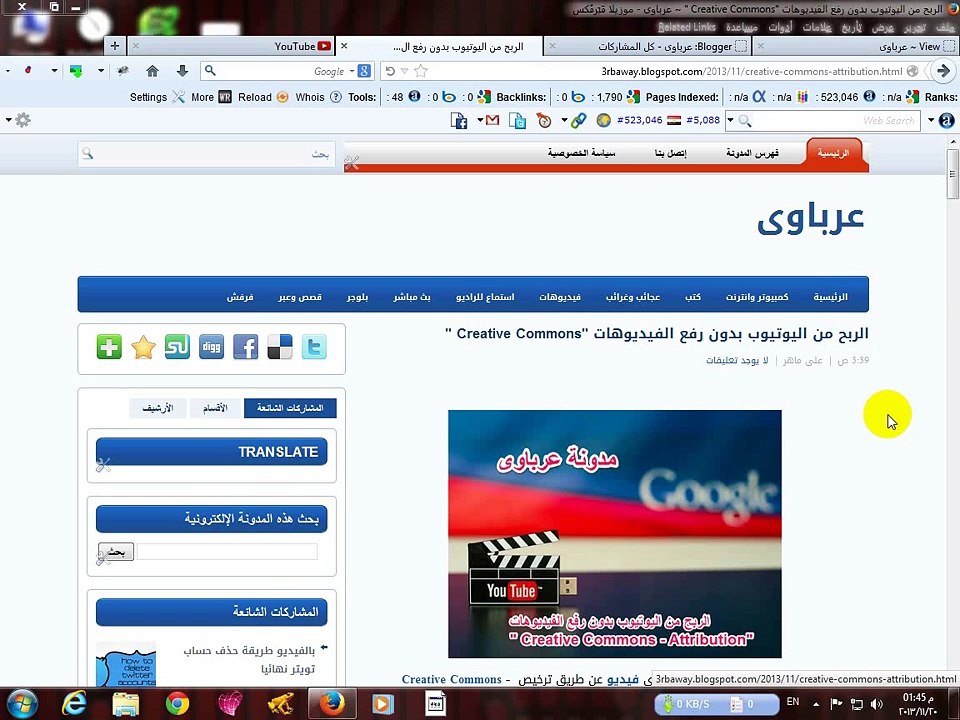Screen dimensions: 960x720
Task: Open the Related Links menu
Action: [x=686, y=27]
